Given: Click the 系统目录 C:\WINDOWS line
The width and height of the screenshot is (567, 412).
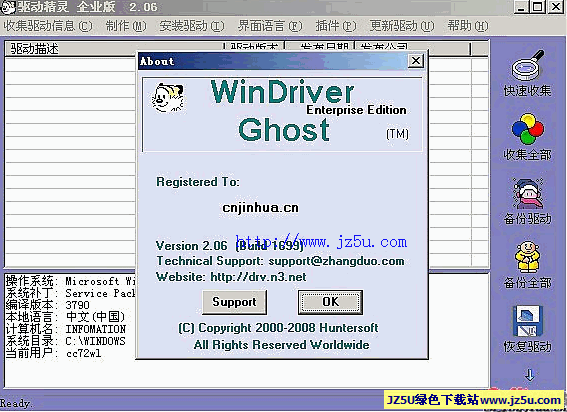Looking at the screenshot, I should coord(65,341).
